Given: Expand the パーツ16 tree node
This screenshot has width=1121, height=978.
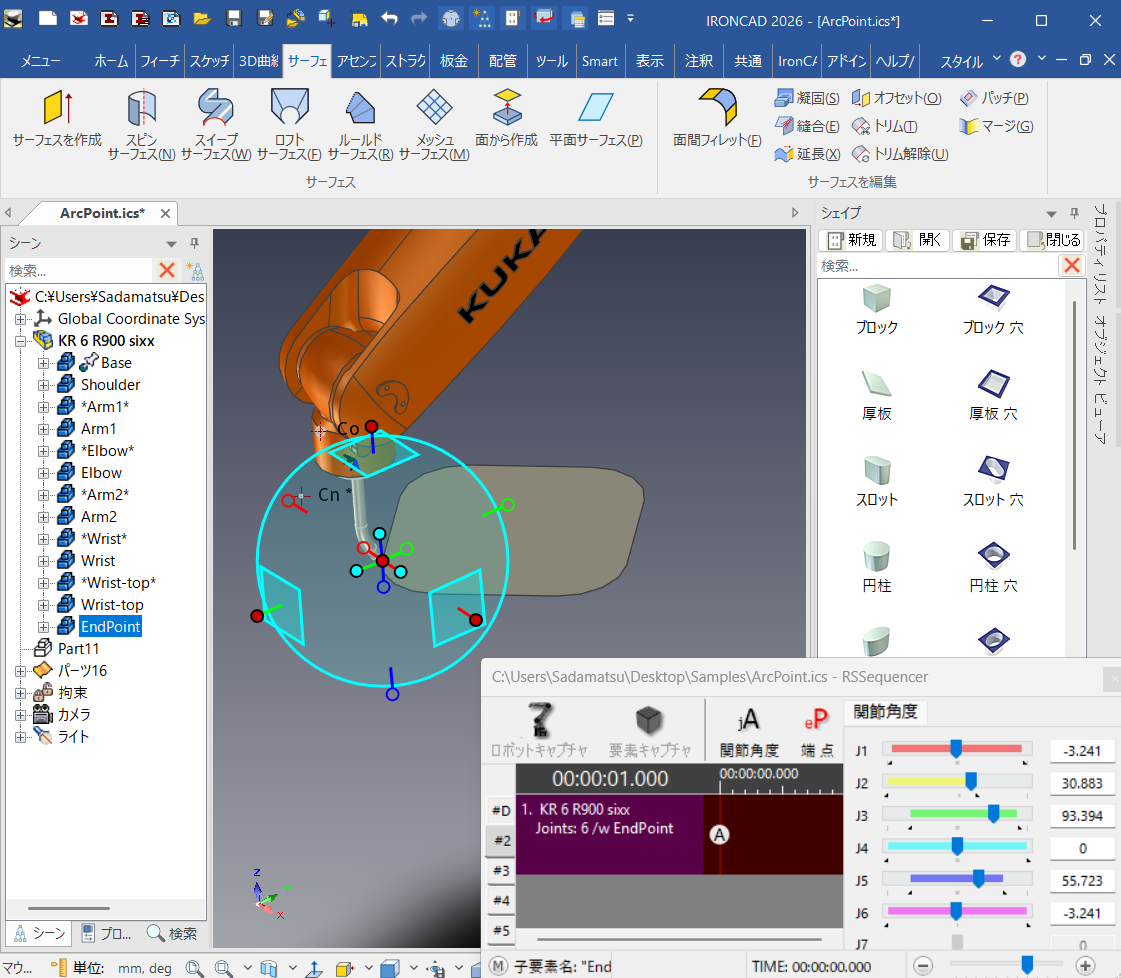Looking at the screenshot, I should tap(21, 671).
